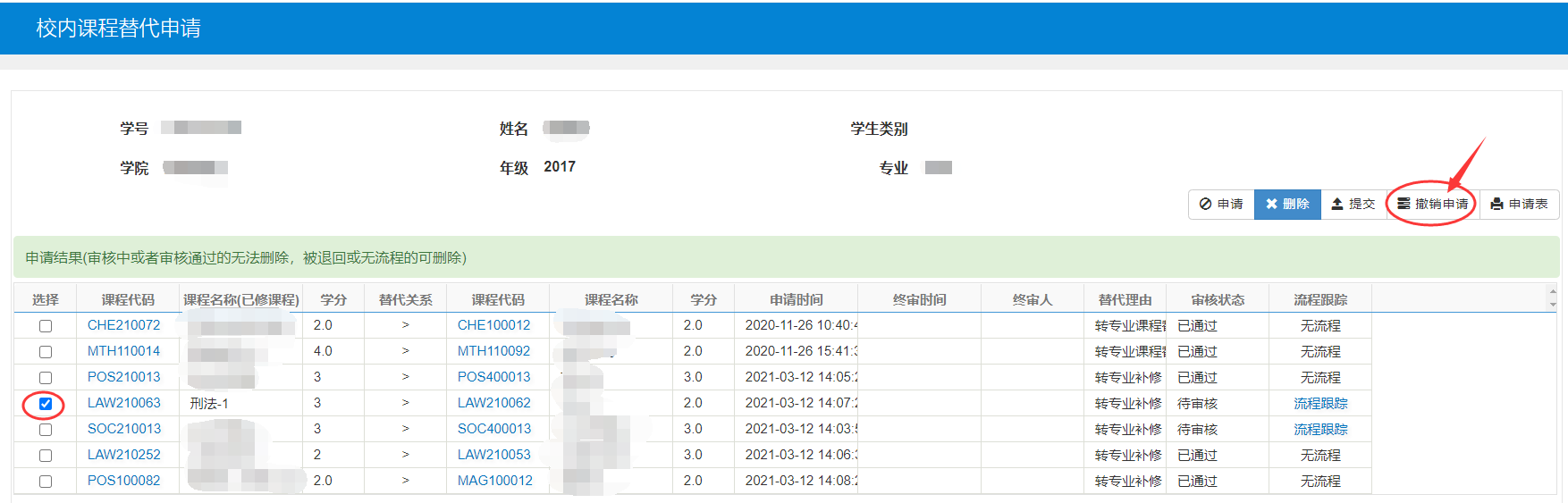Select the SOC210013 row checkbox

coord(46,430)
